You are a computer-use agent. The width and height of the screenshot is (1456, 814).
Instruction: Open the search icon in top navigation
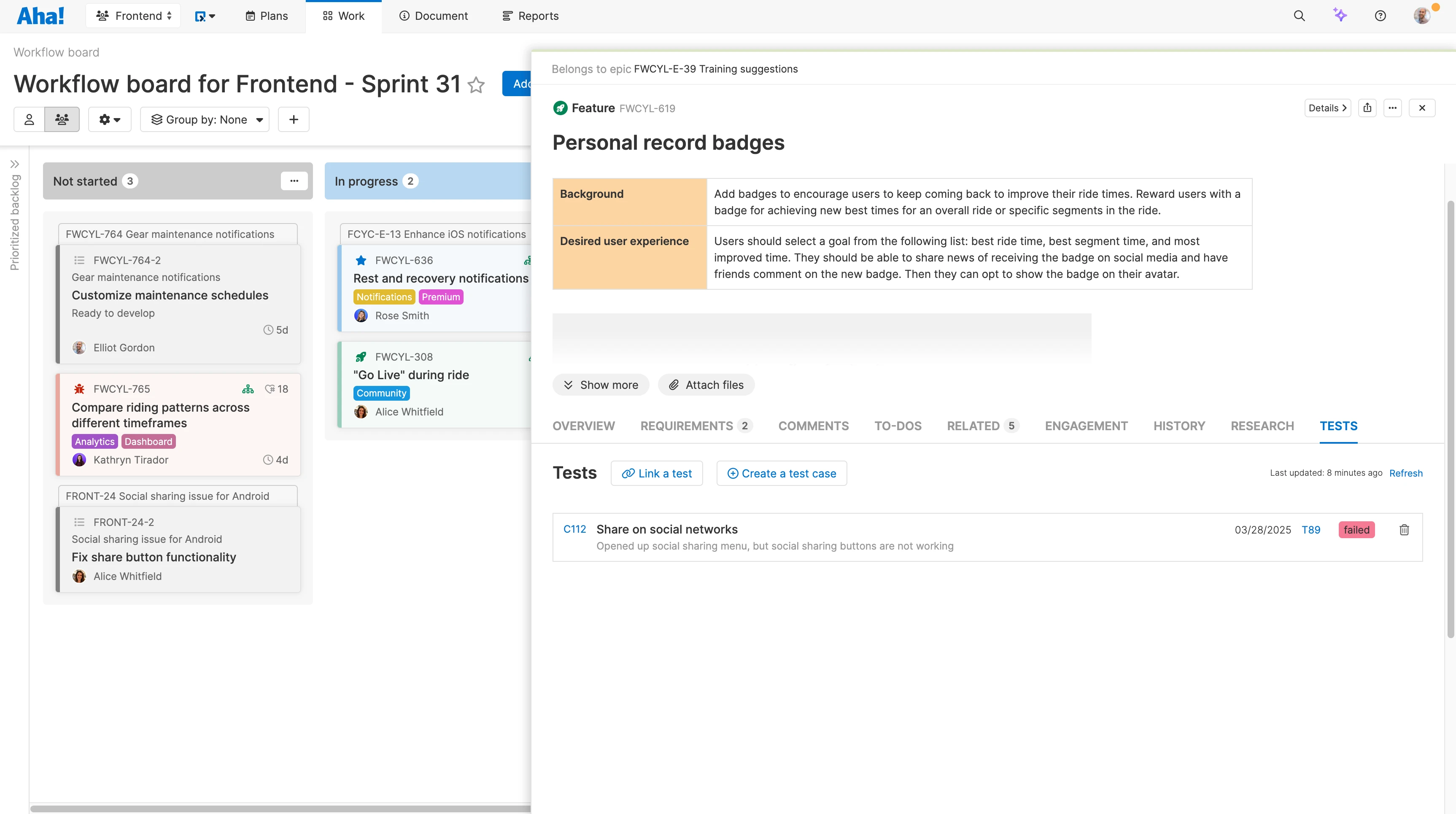coord(1299,15)
